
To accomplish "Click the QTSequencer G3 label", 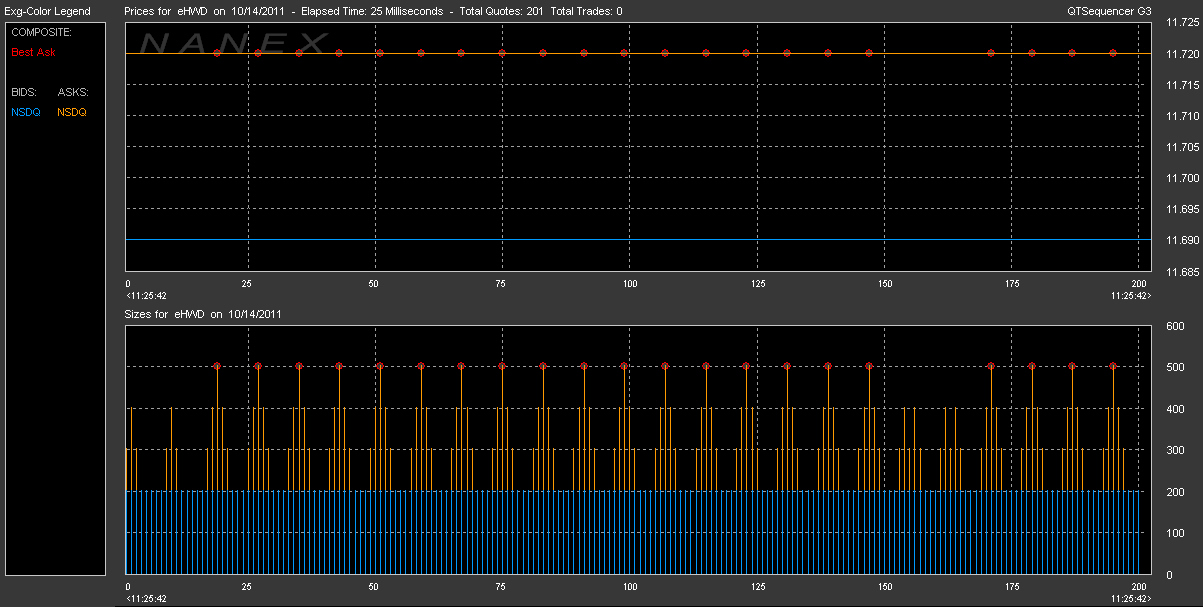I will pyautogui.click(x=1110, y=11).
